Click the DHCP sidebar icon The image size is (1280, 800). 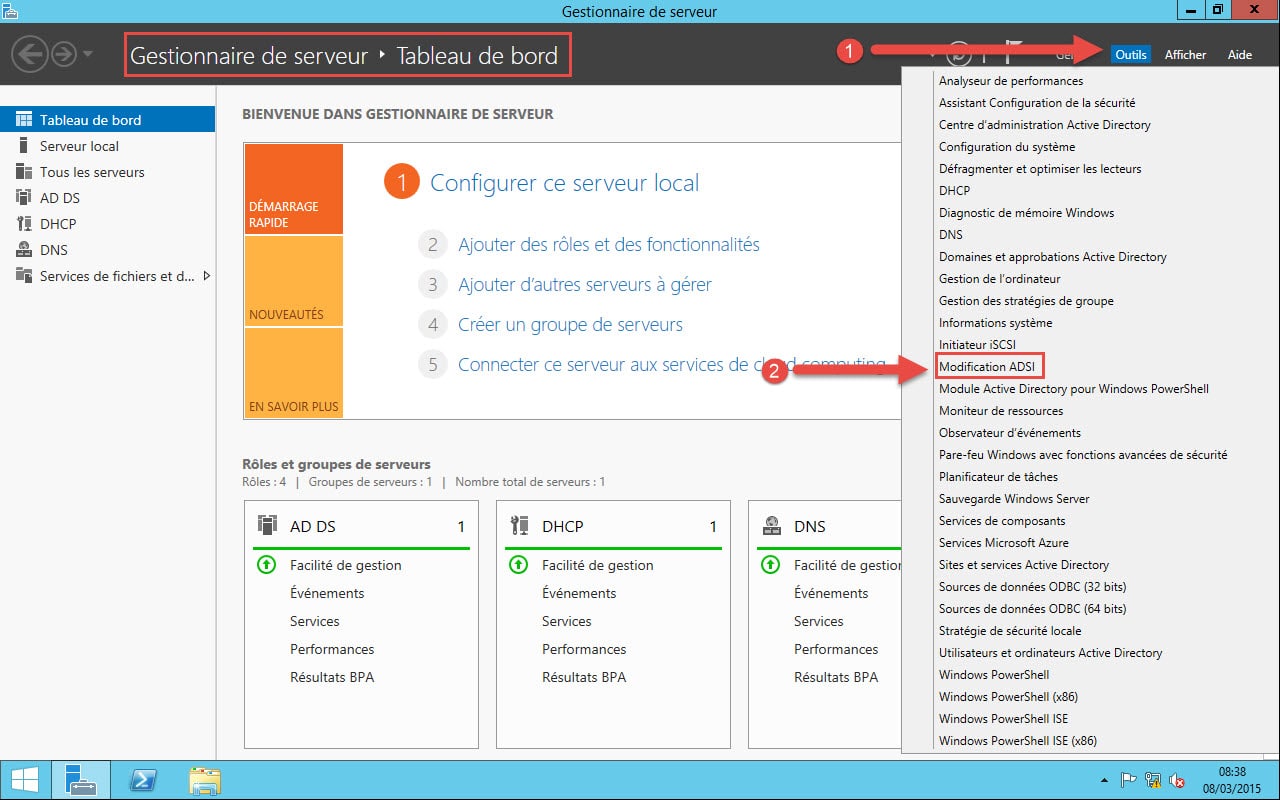(x=24, y=224)
